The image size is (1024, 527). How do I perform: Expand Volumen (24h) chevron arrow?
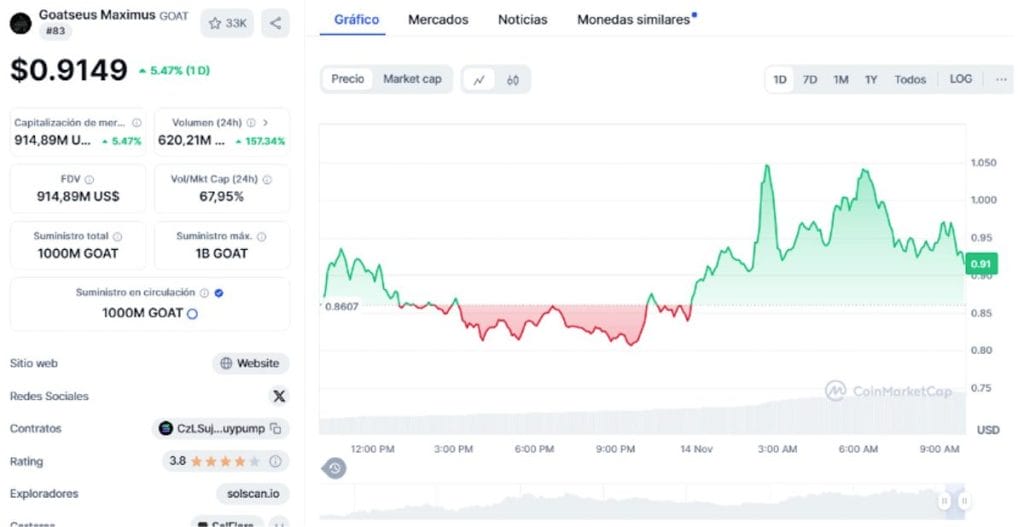(265, 123)
